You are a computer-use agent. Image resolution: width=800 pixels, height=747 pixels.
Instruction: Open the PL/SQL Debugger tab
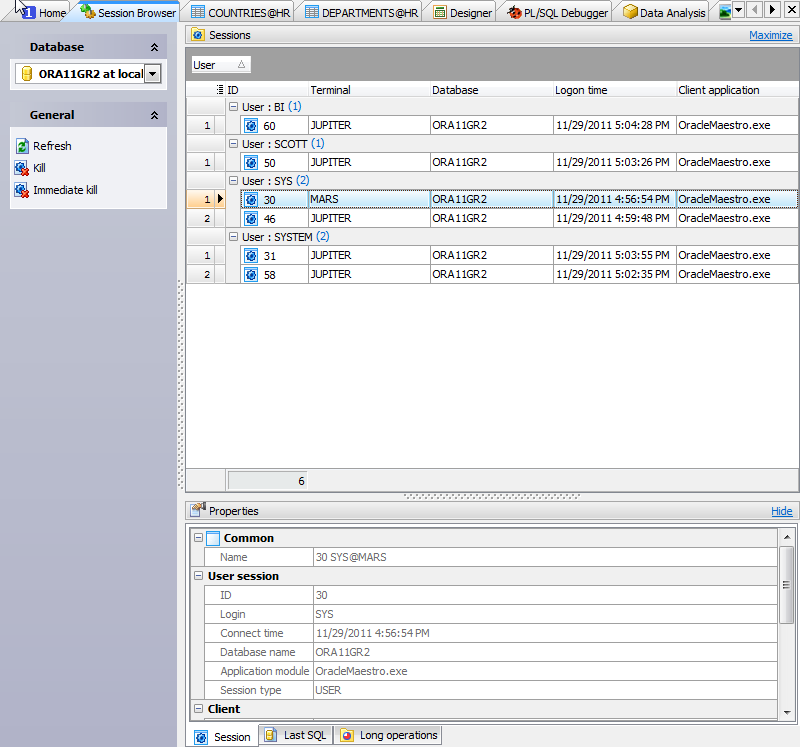[x=554, y=12]
